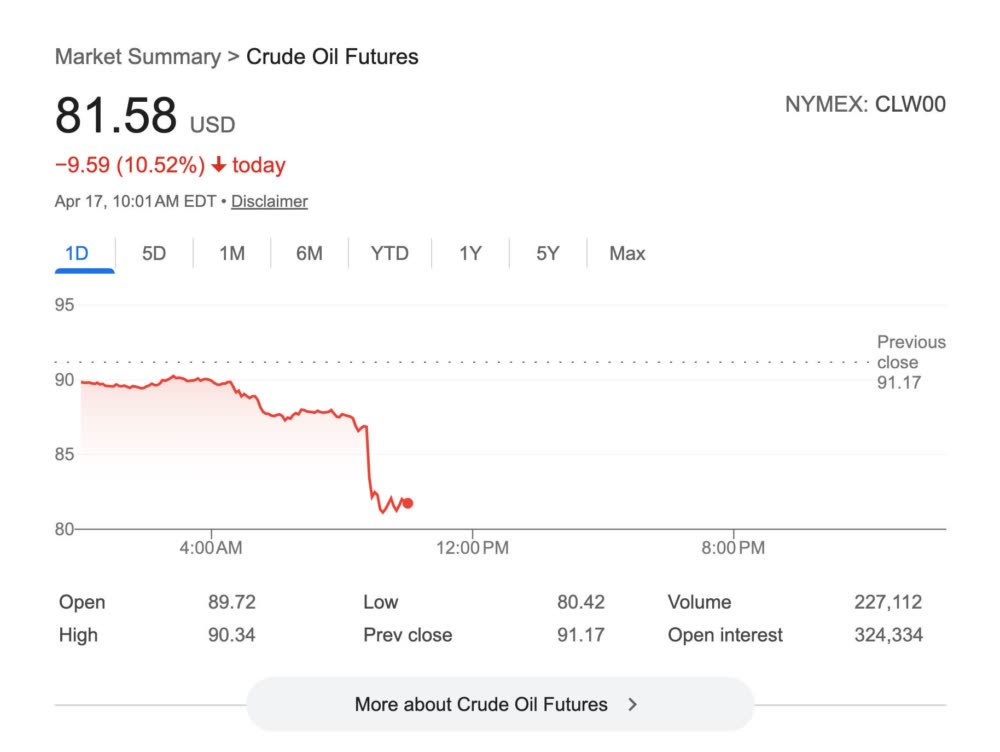Show the 1M chart range
This screenshot has width=1000, height=752.
[232, 254]
